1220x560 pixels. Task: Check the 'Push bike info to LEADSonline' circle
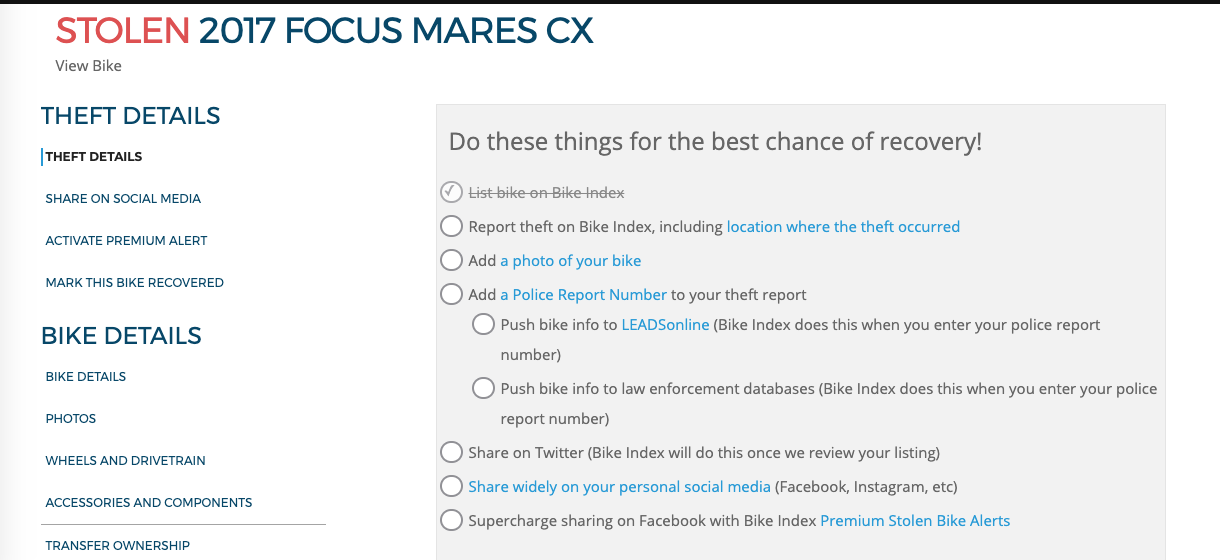[483, 325]
